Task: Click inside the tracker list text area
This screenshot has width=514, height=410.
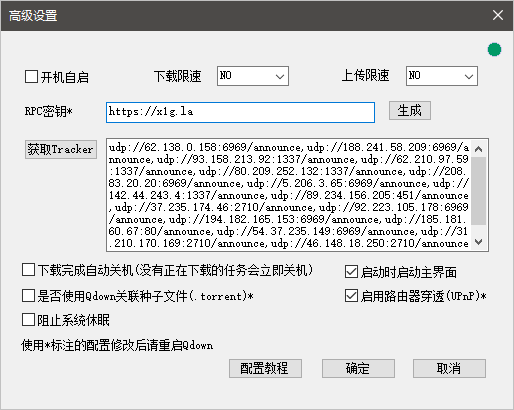Action: 289,195
